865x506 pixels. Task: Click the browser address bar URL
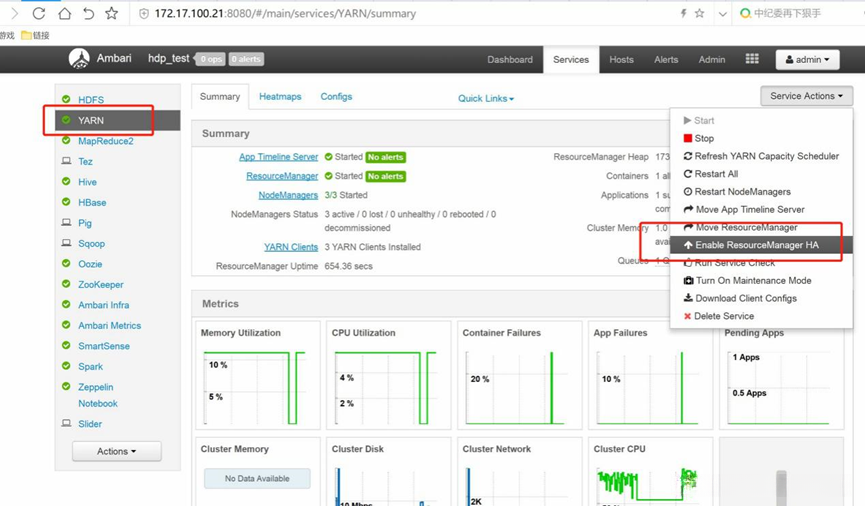click(285, 14)
